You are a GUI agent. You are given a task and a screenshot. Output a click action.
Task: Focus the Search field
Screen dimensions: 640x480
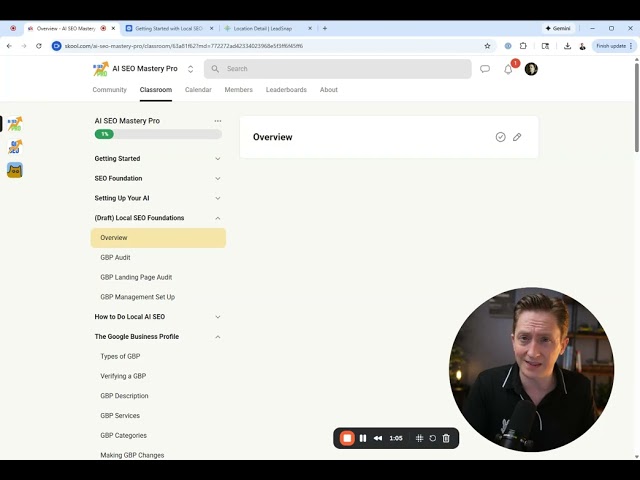(338, 69)
